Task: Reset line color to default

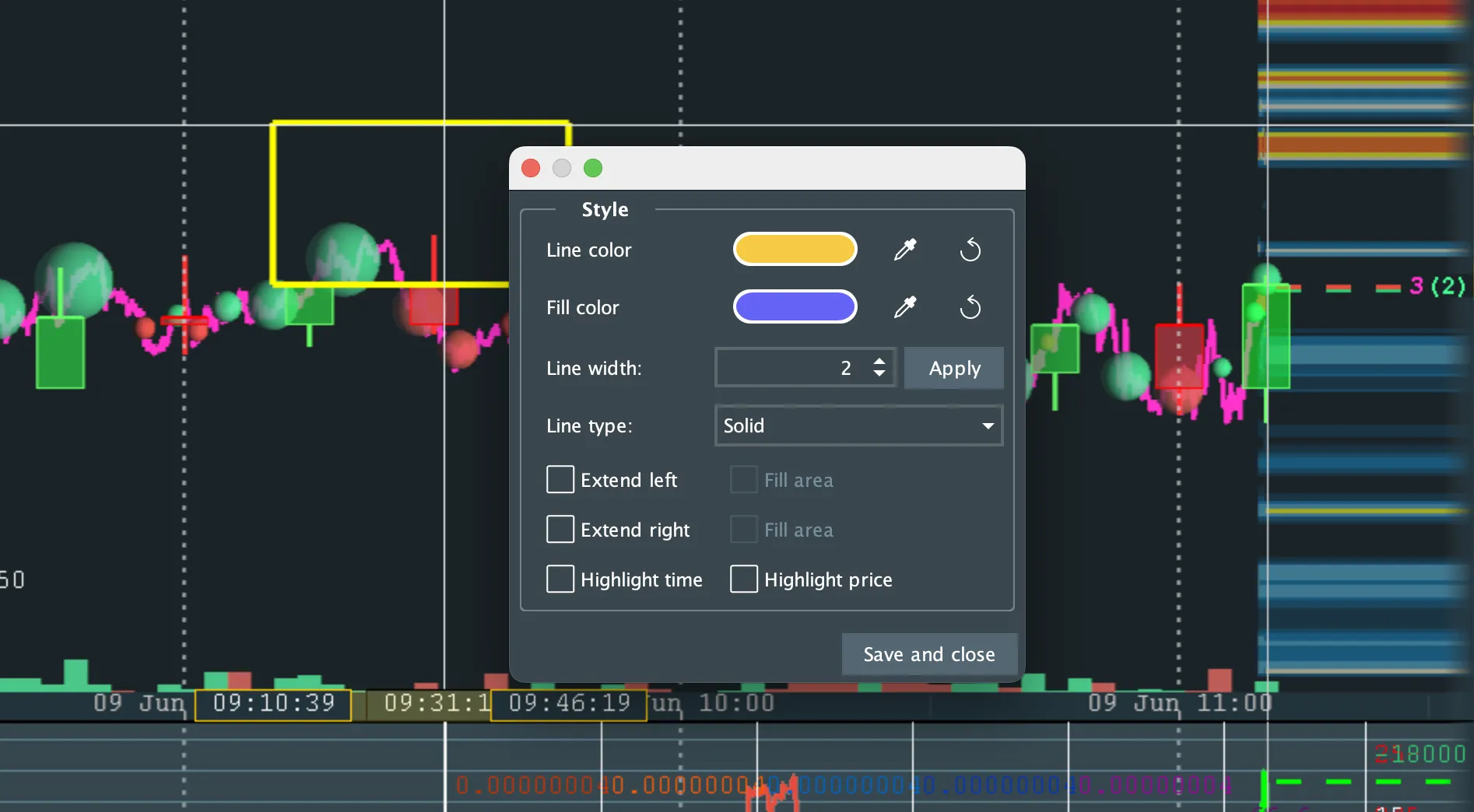Action: [970, 250]
